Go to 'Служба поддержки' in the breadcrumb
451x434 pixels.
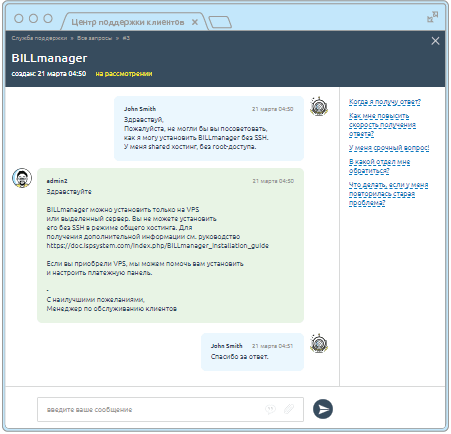39,38
